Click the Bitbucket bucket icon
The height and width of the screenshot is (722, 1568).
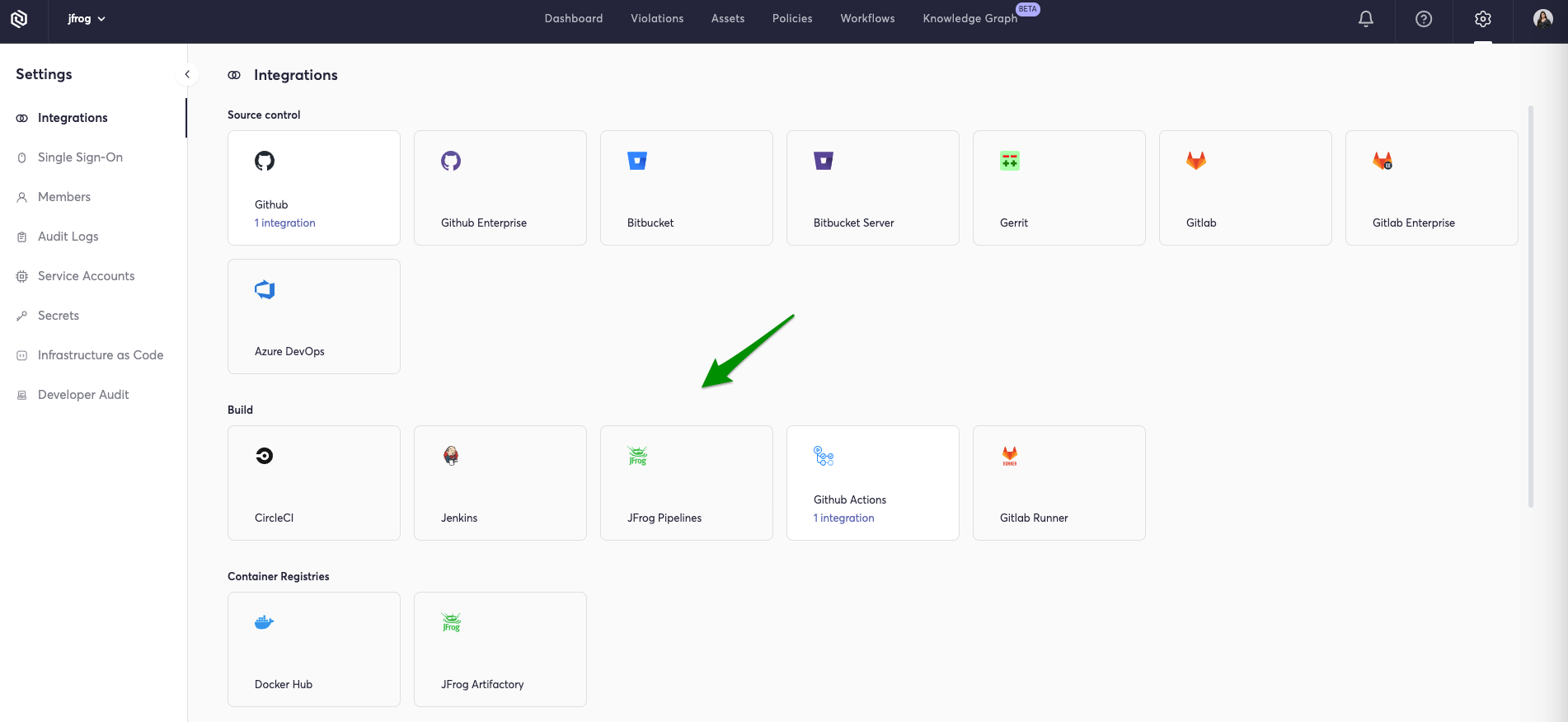tap(637, 161)
